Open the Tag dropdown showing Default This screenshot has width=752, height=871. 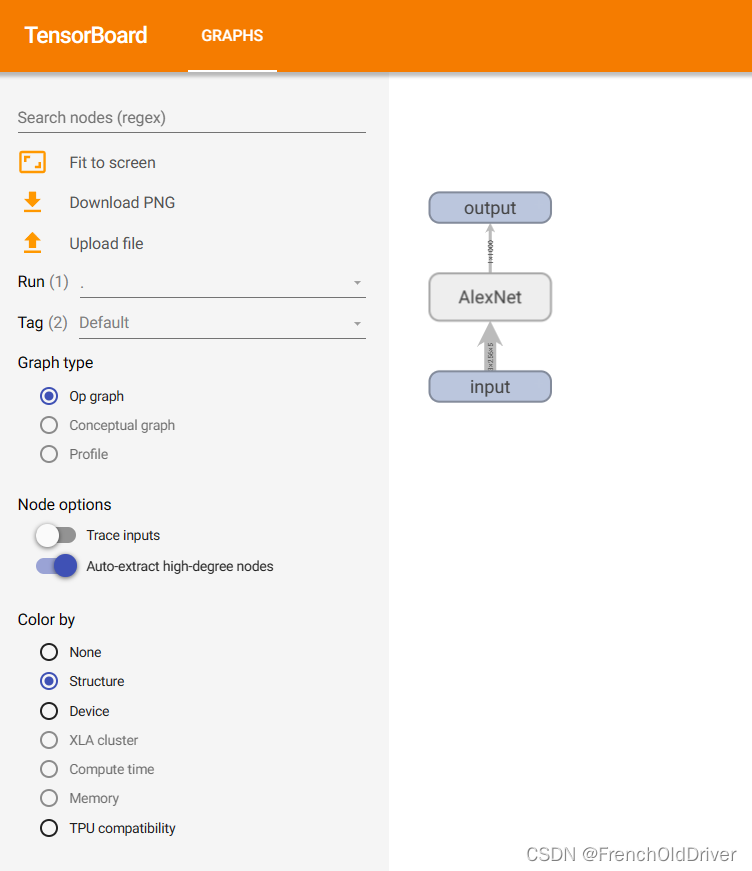click(222, 323)
